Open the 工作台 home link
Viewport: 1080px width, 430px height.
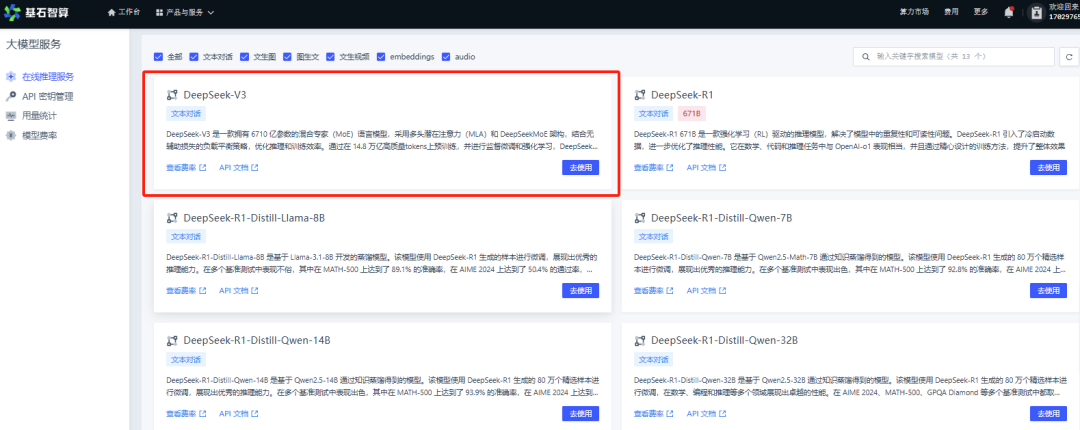click(124, 12)
